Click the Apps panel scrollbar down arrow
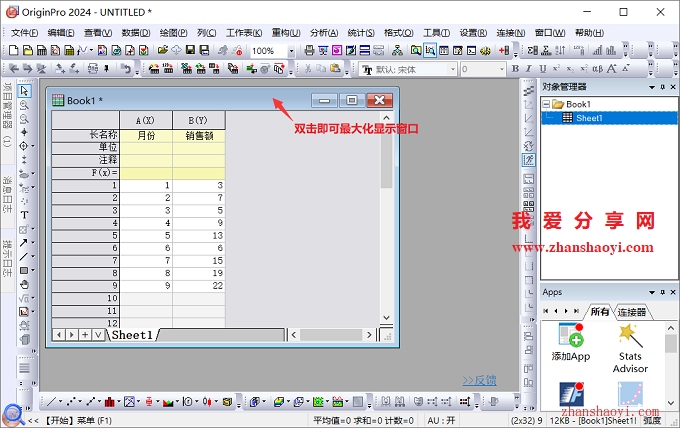The image size is (680, 428). coord(670,402)
